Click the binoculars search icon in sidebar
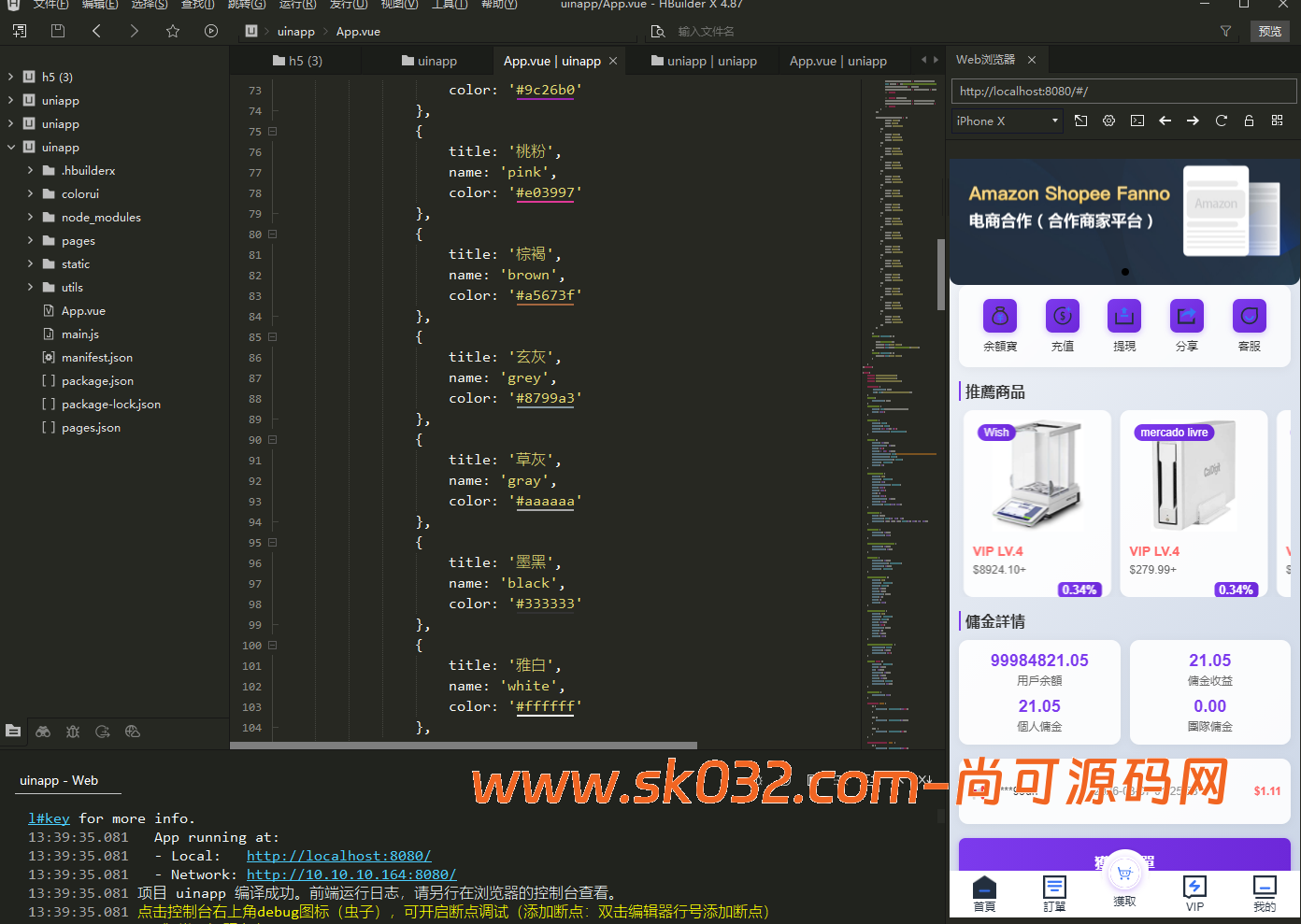 coord(43,732)
